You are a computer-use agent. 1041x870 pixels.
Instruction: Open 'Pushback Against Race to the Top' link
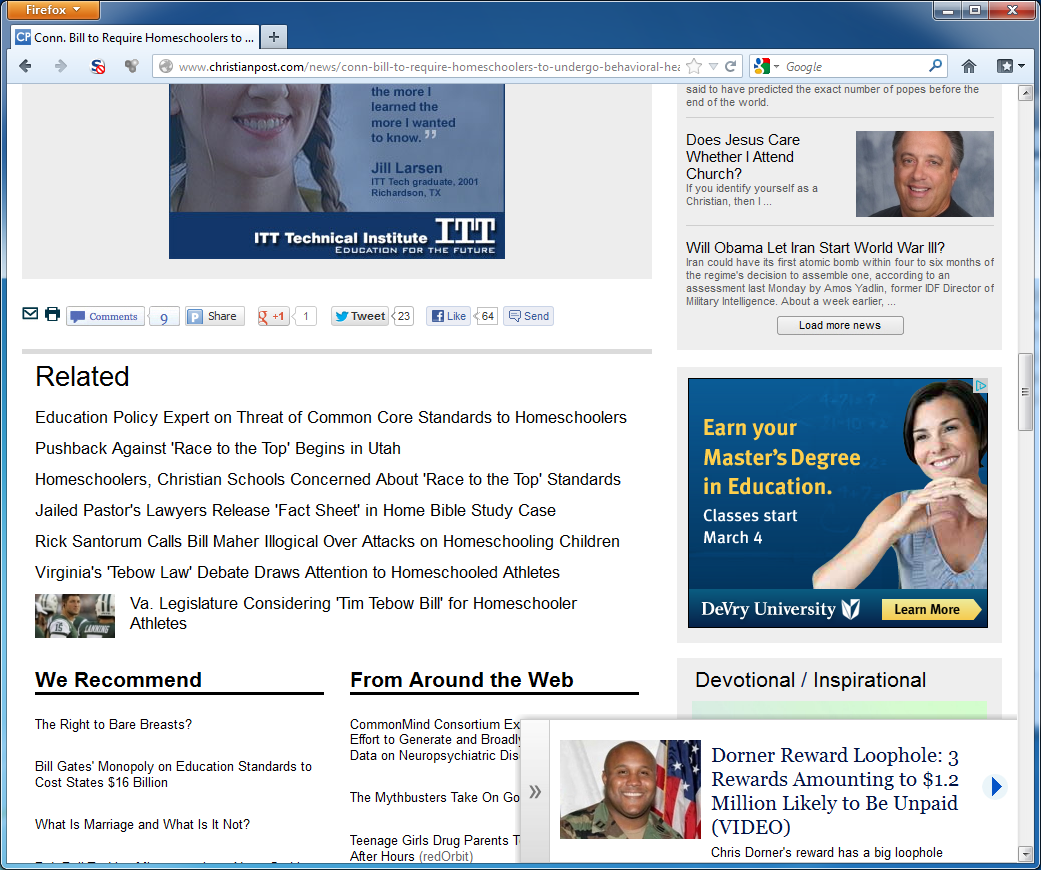pos(217,448)
